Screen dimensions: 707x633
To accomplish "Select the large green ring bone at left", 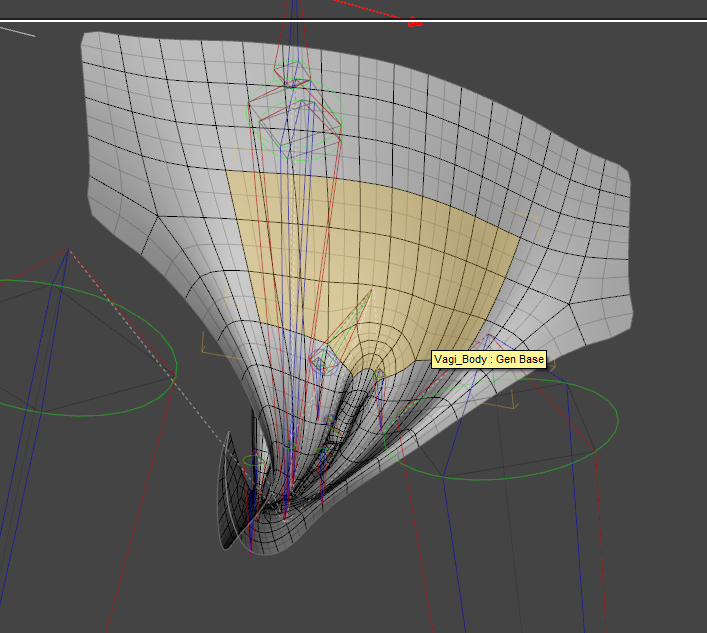I will click(86, 348).
